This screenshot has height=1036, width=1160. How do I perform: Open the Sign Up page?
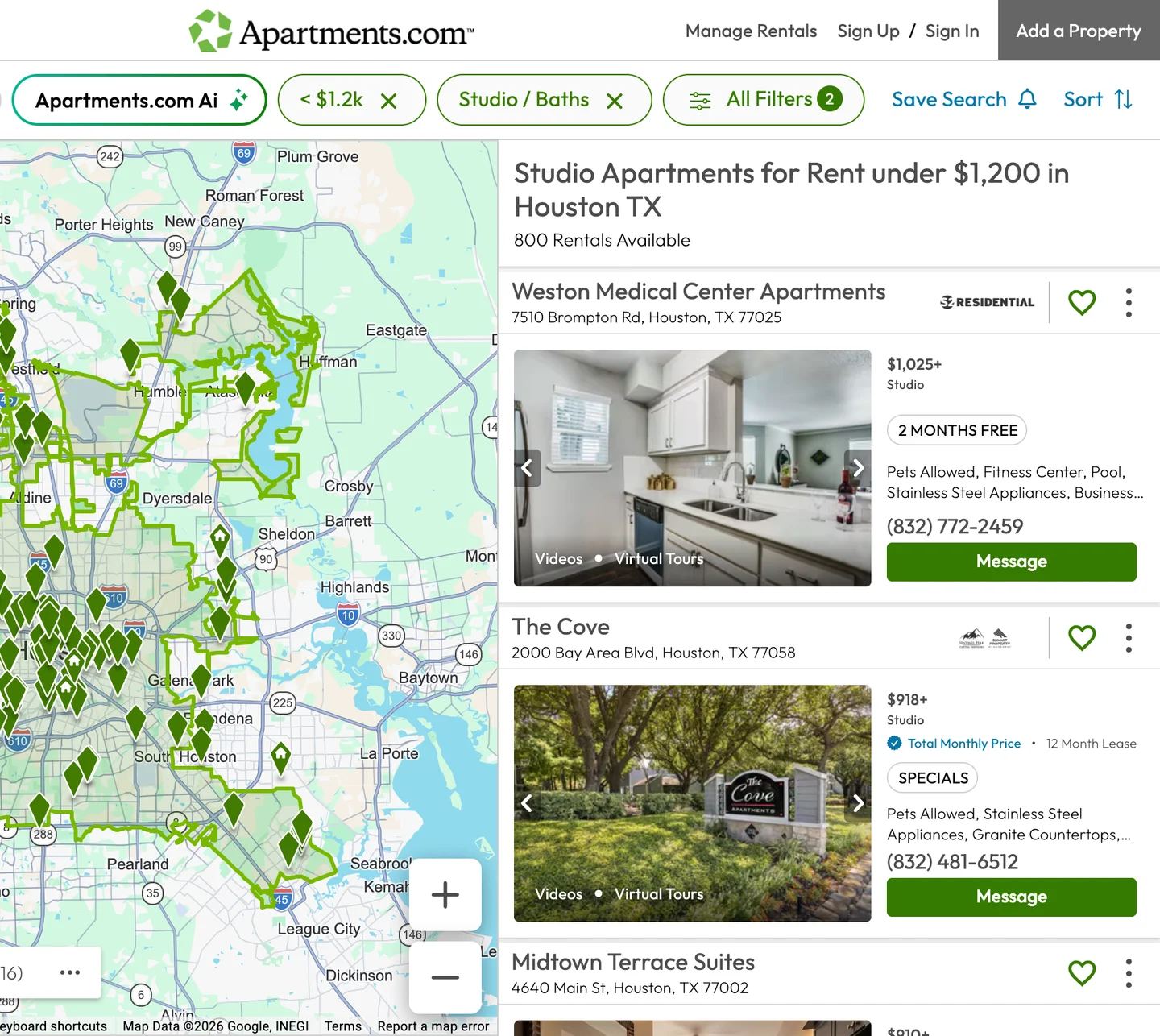tap(868, 31)
